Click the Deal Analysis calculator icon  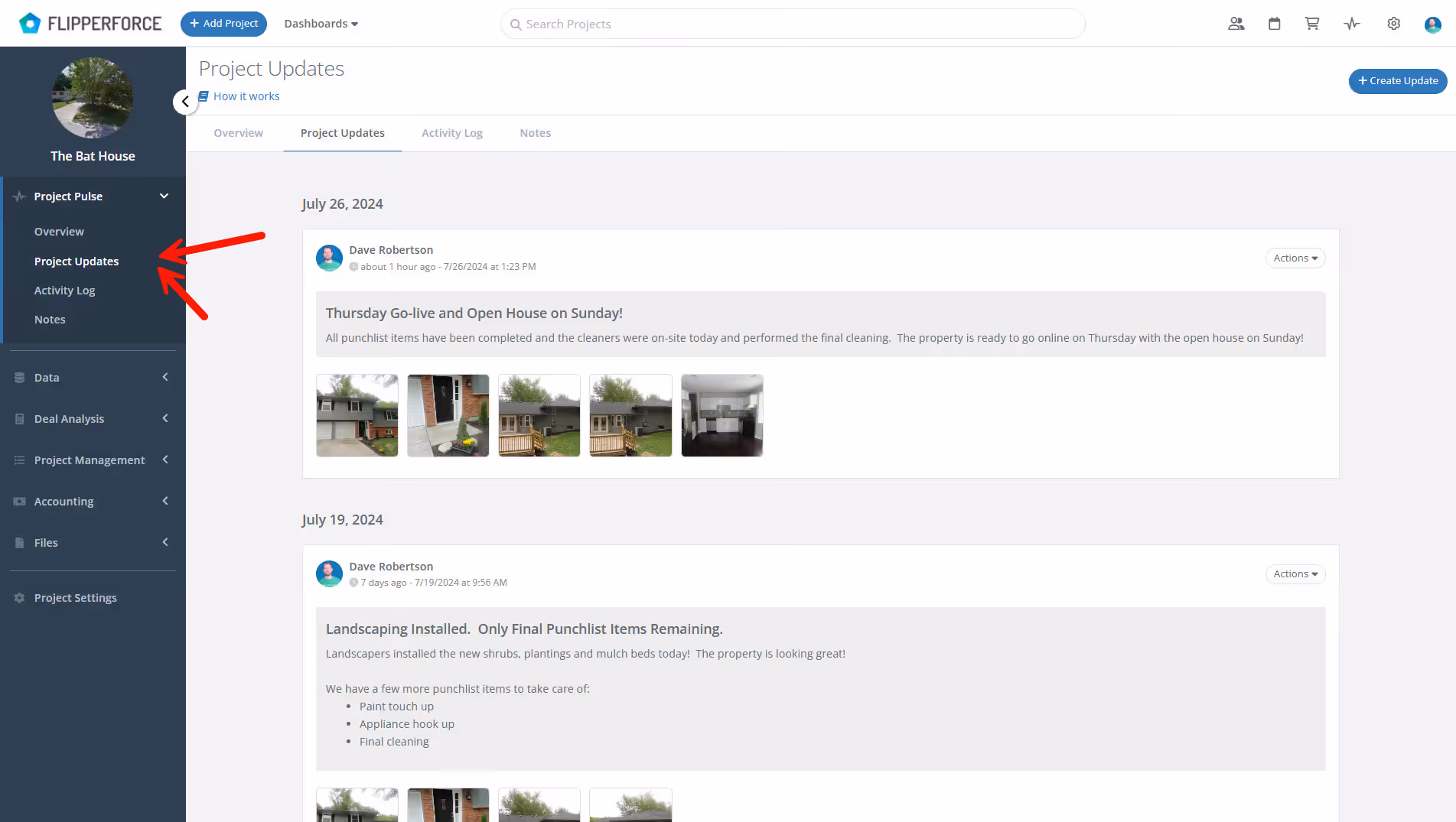[20, 419]
